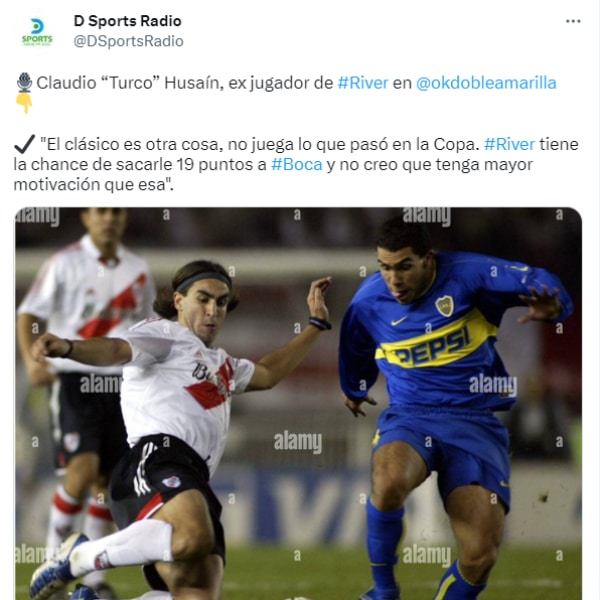Open the #River hashtag before 'tiene'
The image size is (600, 600).
[x=509, y=144]
